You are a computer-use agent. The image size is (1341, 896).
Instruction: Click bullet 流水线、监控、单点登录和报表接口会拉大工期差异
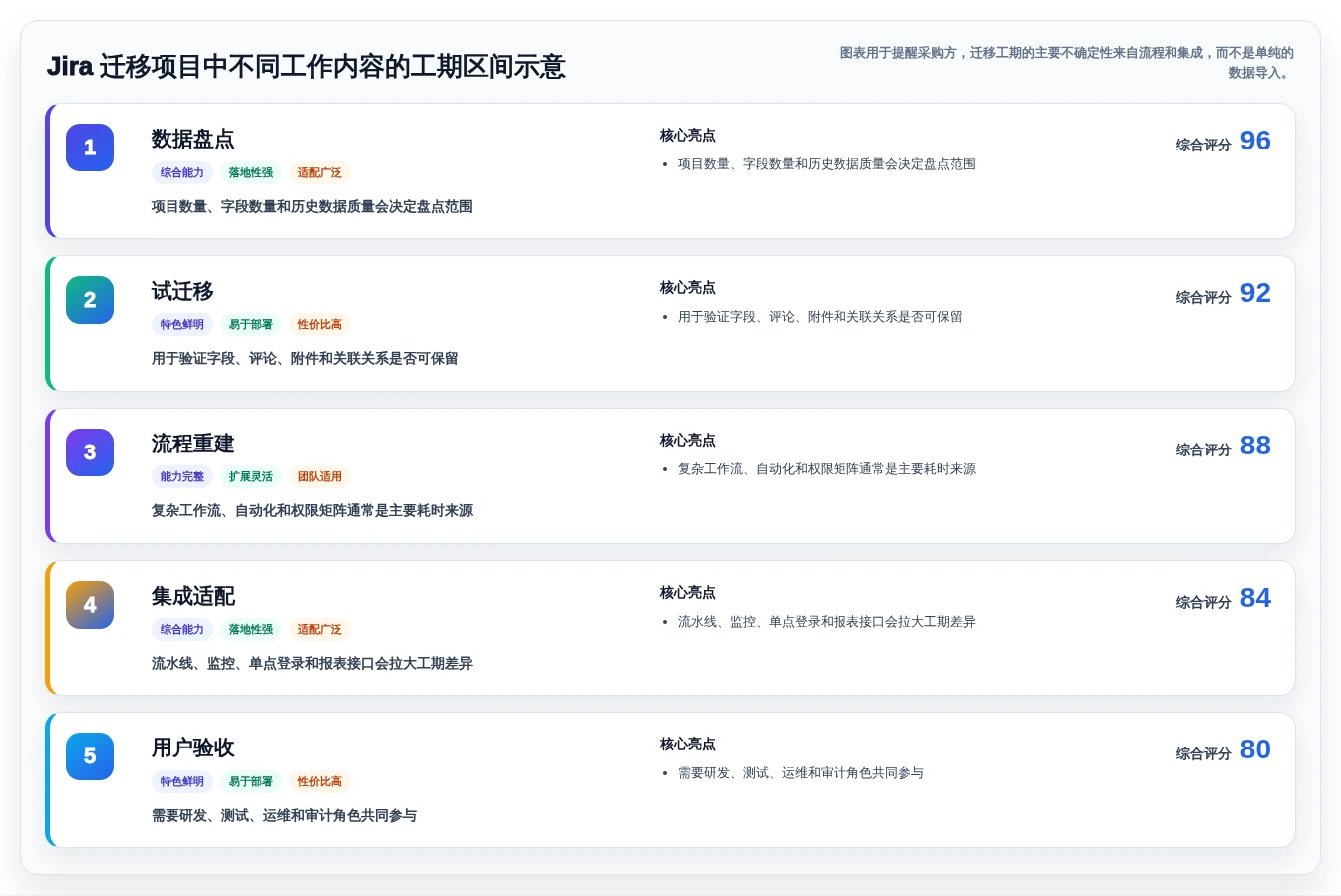click(827, 622)
